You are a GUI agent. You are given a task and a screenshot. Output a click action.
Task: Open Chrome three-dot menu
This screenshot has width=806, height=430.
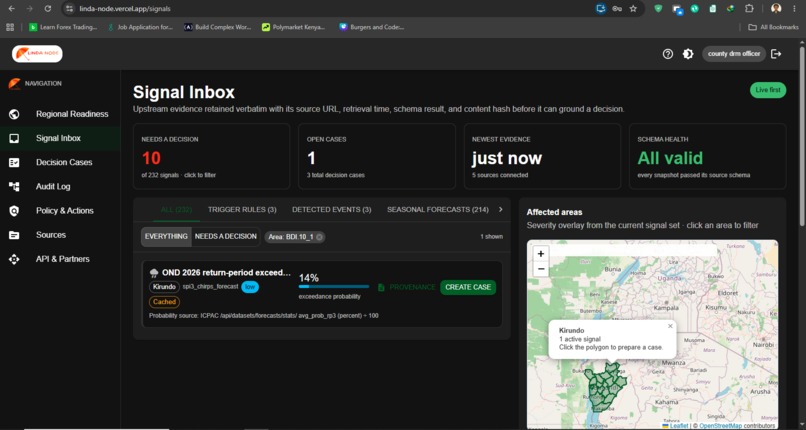(x=795, y=9)
